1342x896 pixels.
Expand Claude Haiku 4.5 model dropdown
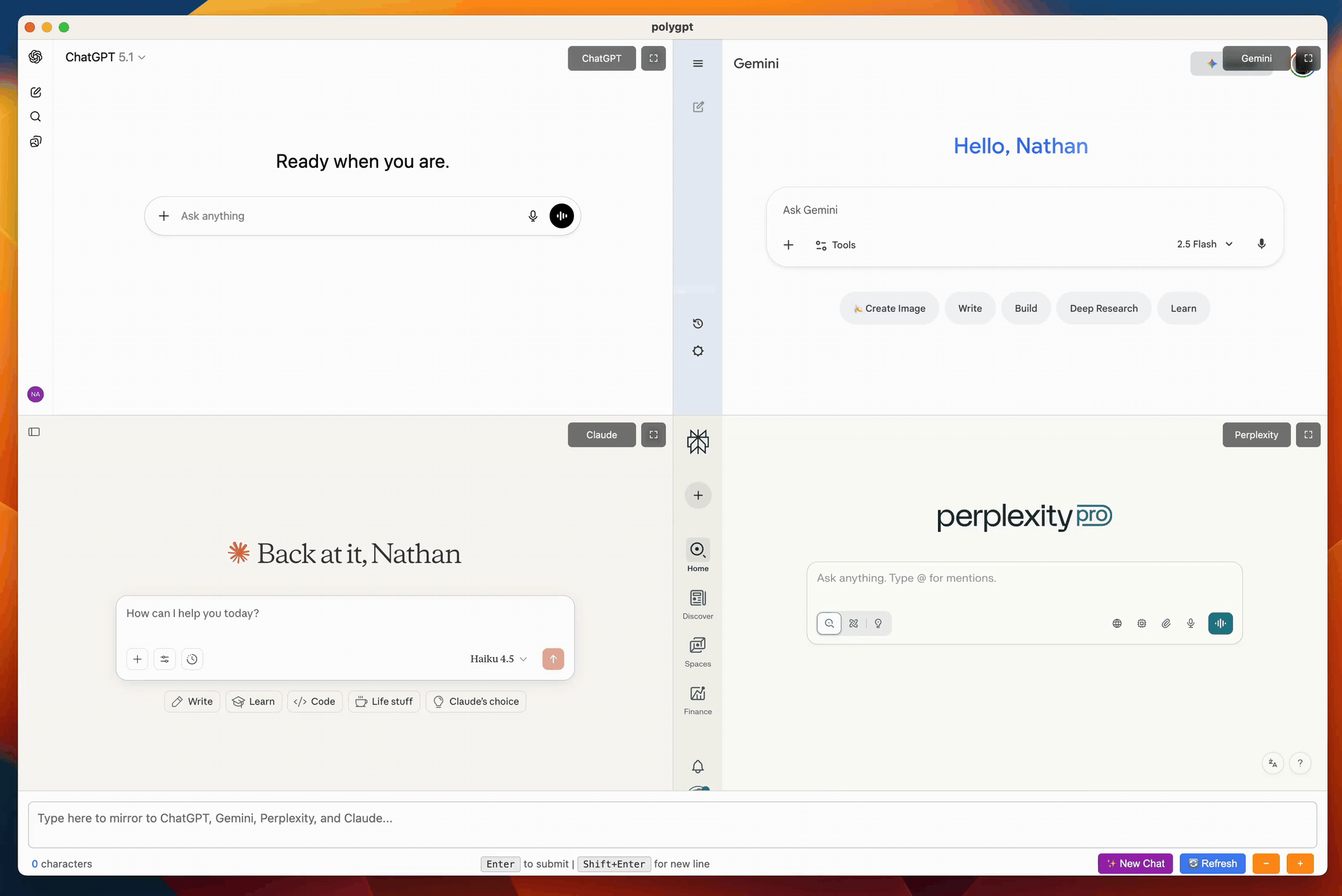pos(498,659)
